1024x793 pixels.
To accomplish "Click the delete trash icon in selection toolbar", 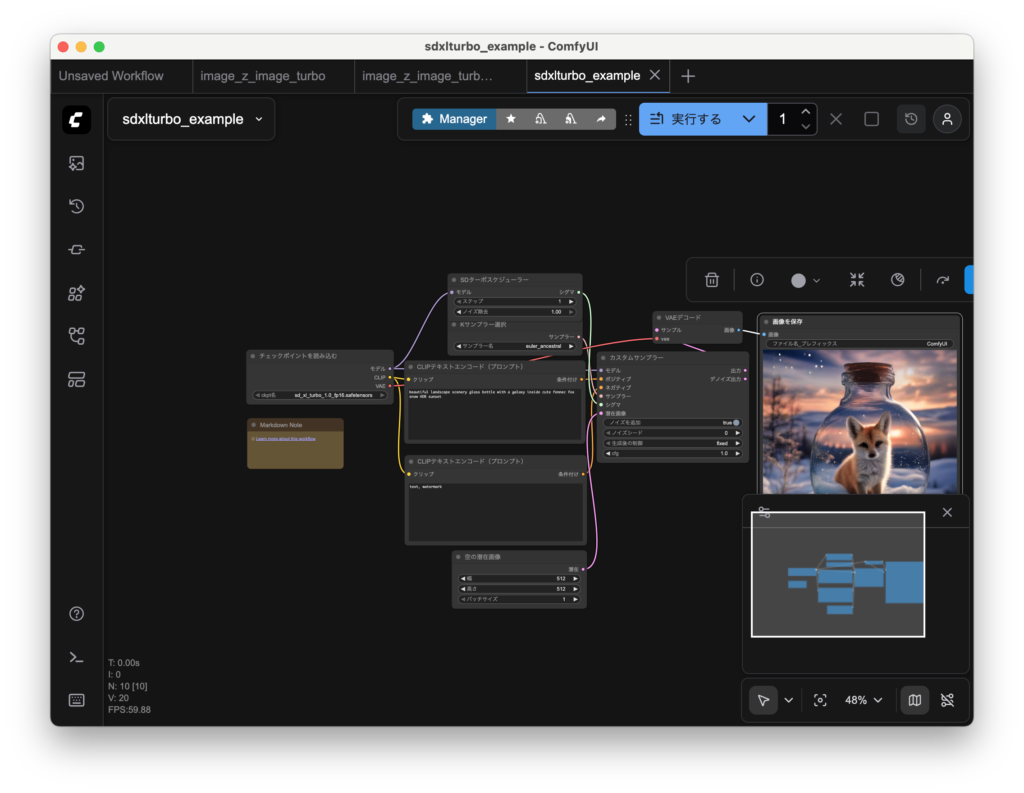I will (x=712, y=280).
